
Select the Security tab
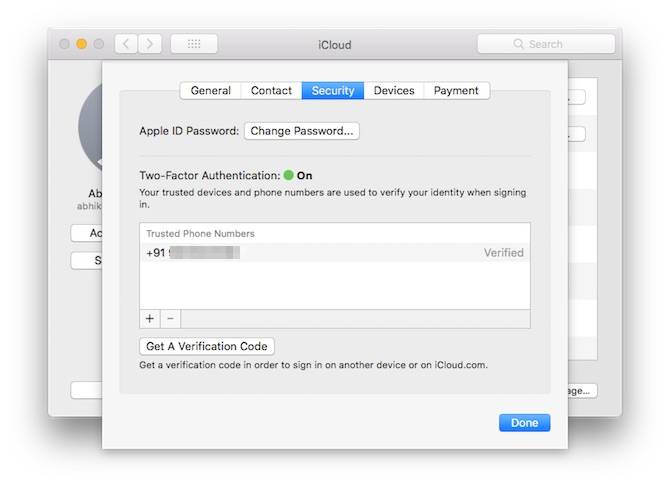[x=333, y=91]
